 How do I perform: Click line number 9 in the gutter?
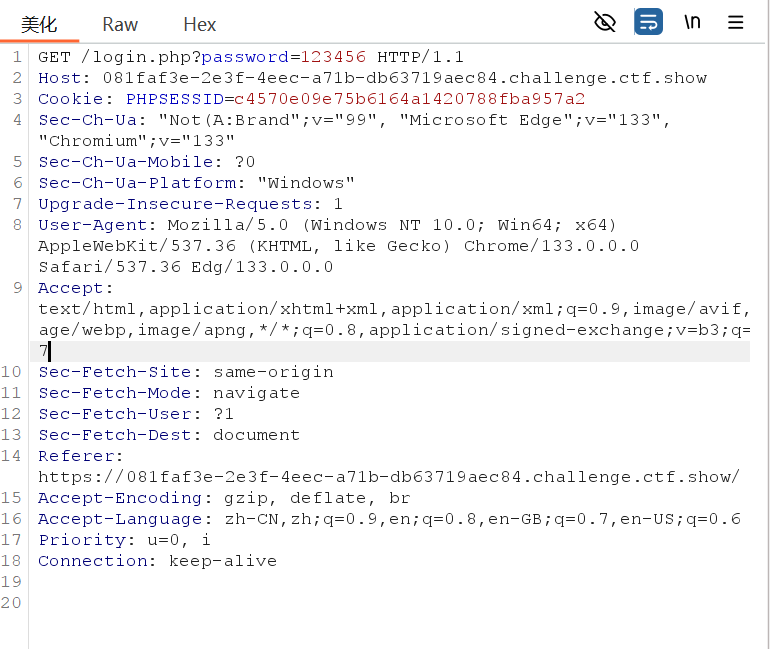tap(17, 288)
